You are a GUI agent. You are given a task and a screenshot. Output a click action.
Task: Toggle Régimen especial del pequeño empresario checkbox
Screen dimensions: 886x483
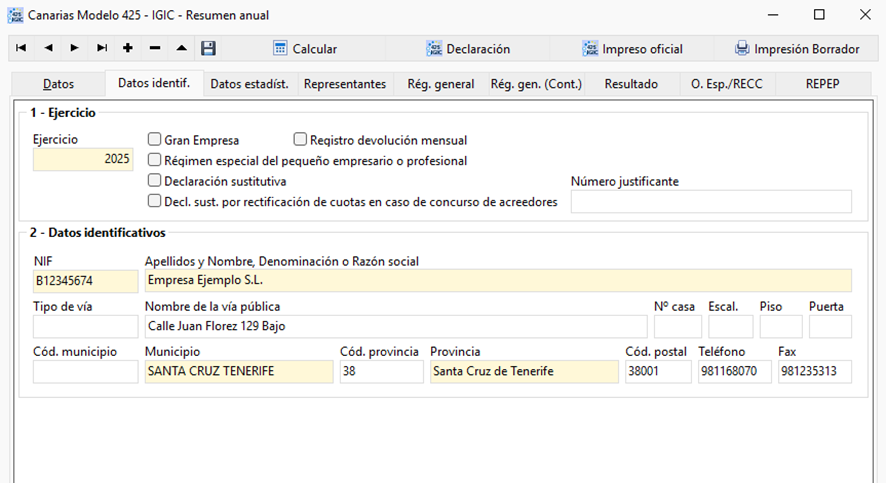(154, 160)
